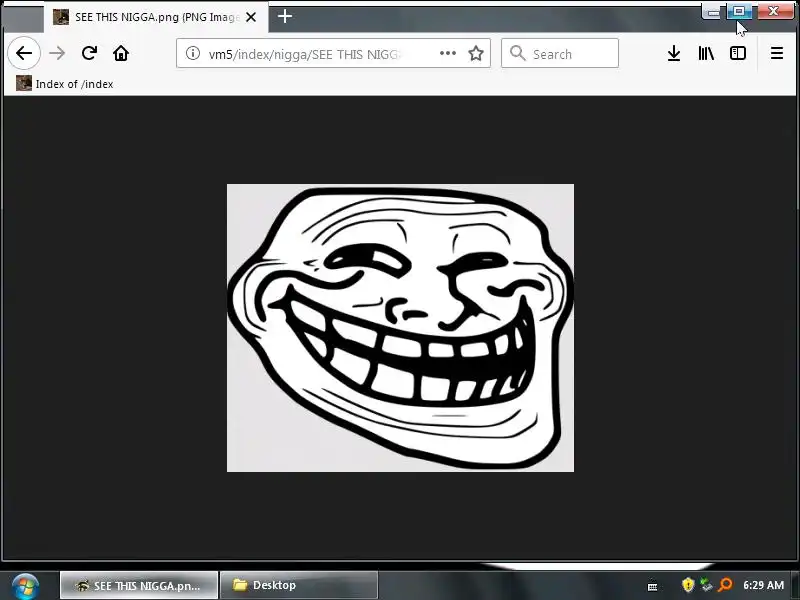
Task: Click the magnifier icon in the search box
Action: coord(517,53)
